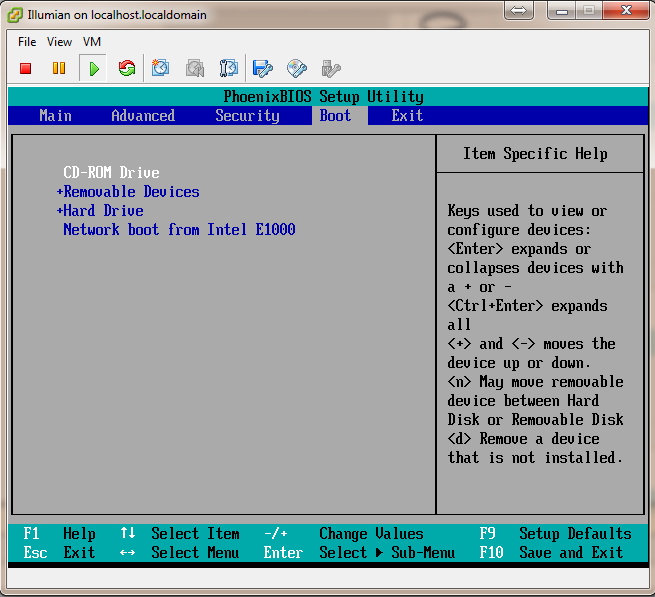
Task: Open the View menu
Action: click(x=59, y=42)
